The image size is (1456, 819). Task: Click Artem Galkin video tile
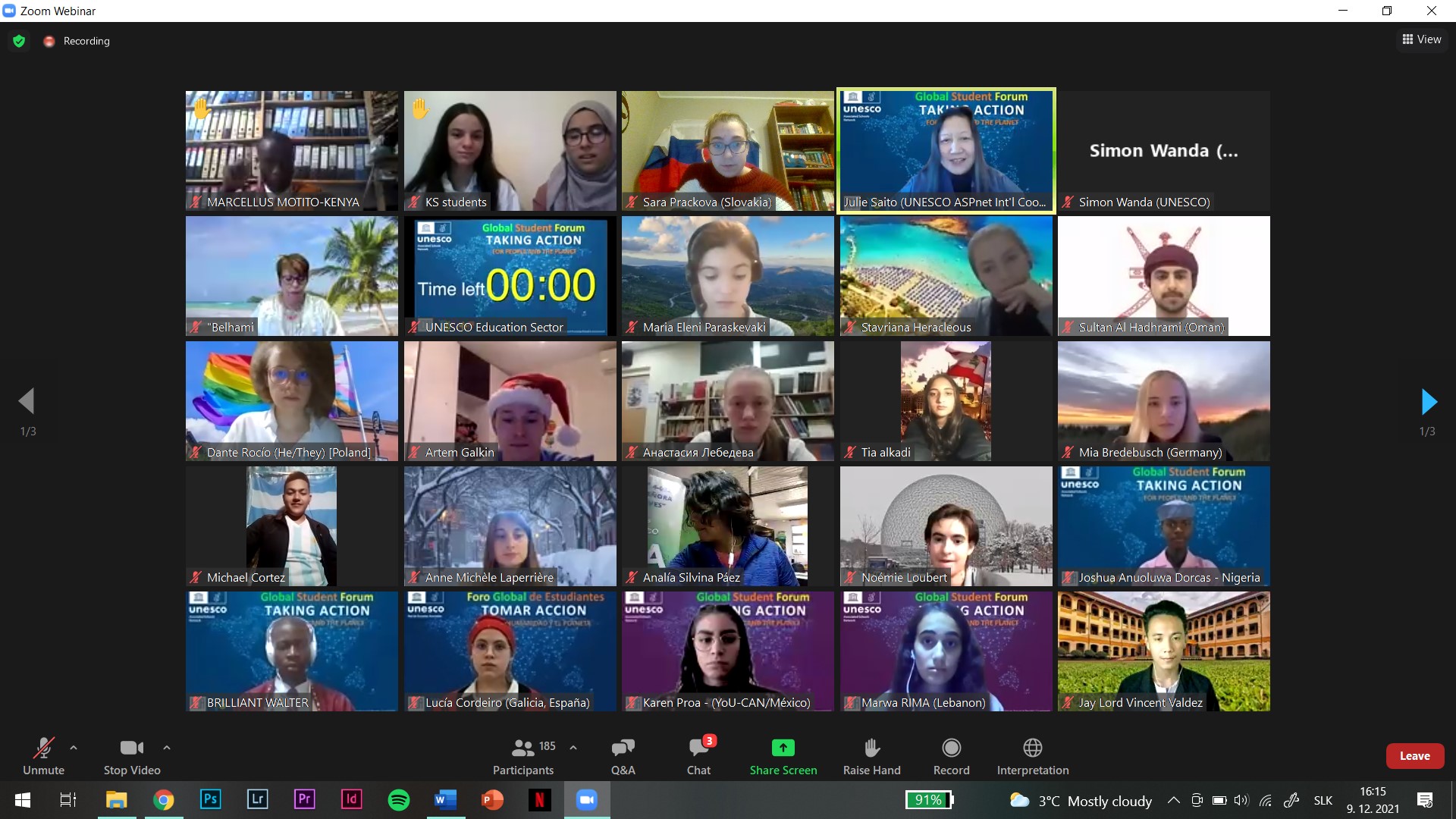(x=510, y=401)
